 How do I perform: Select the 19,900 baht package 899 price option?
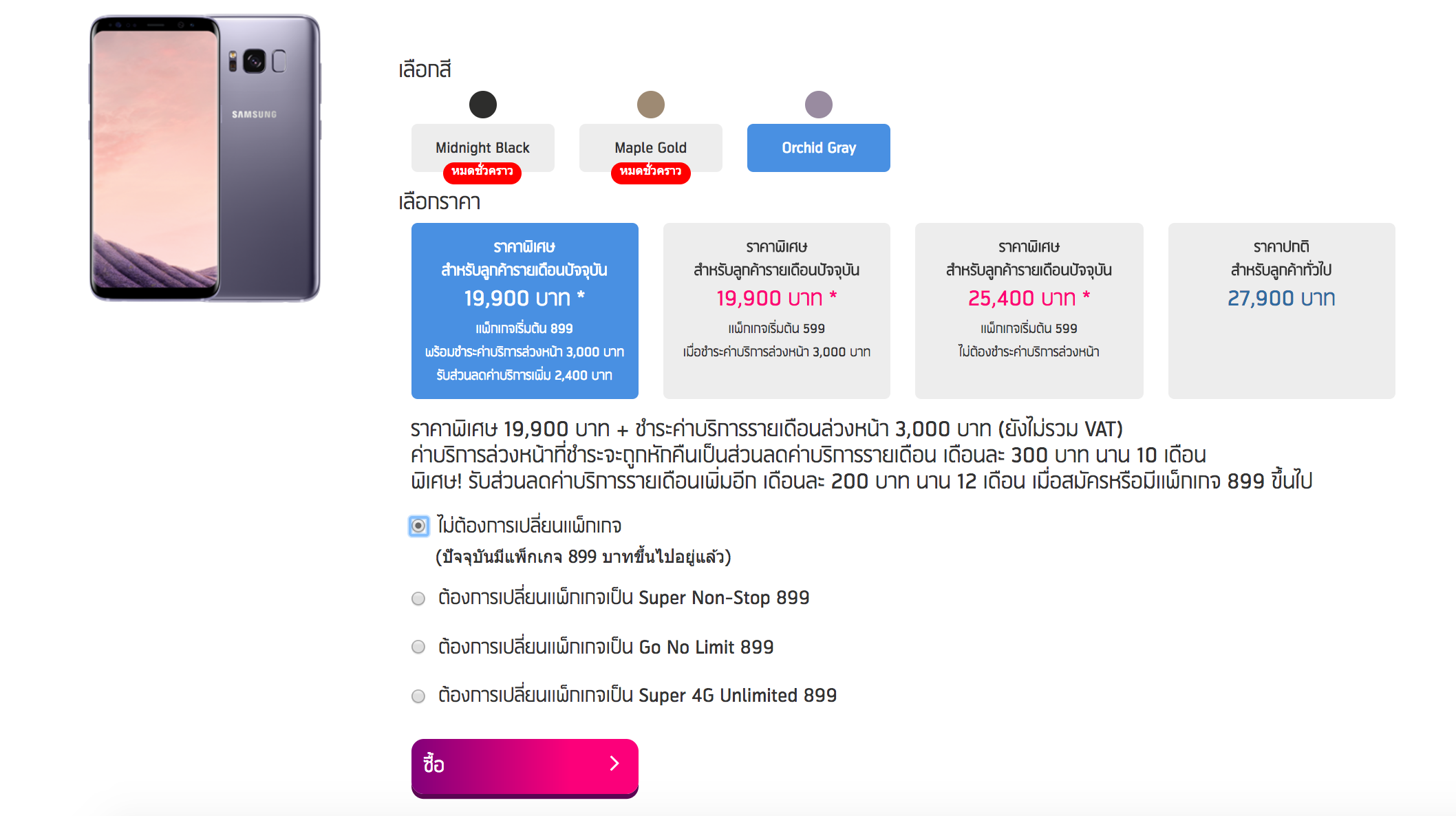[524, 310]
